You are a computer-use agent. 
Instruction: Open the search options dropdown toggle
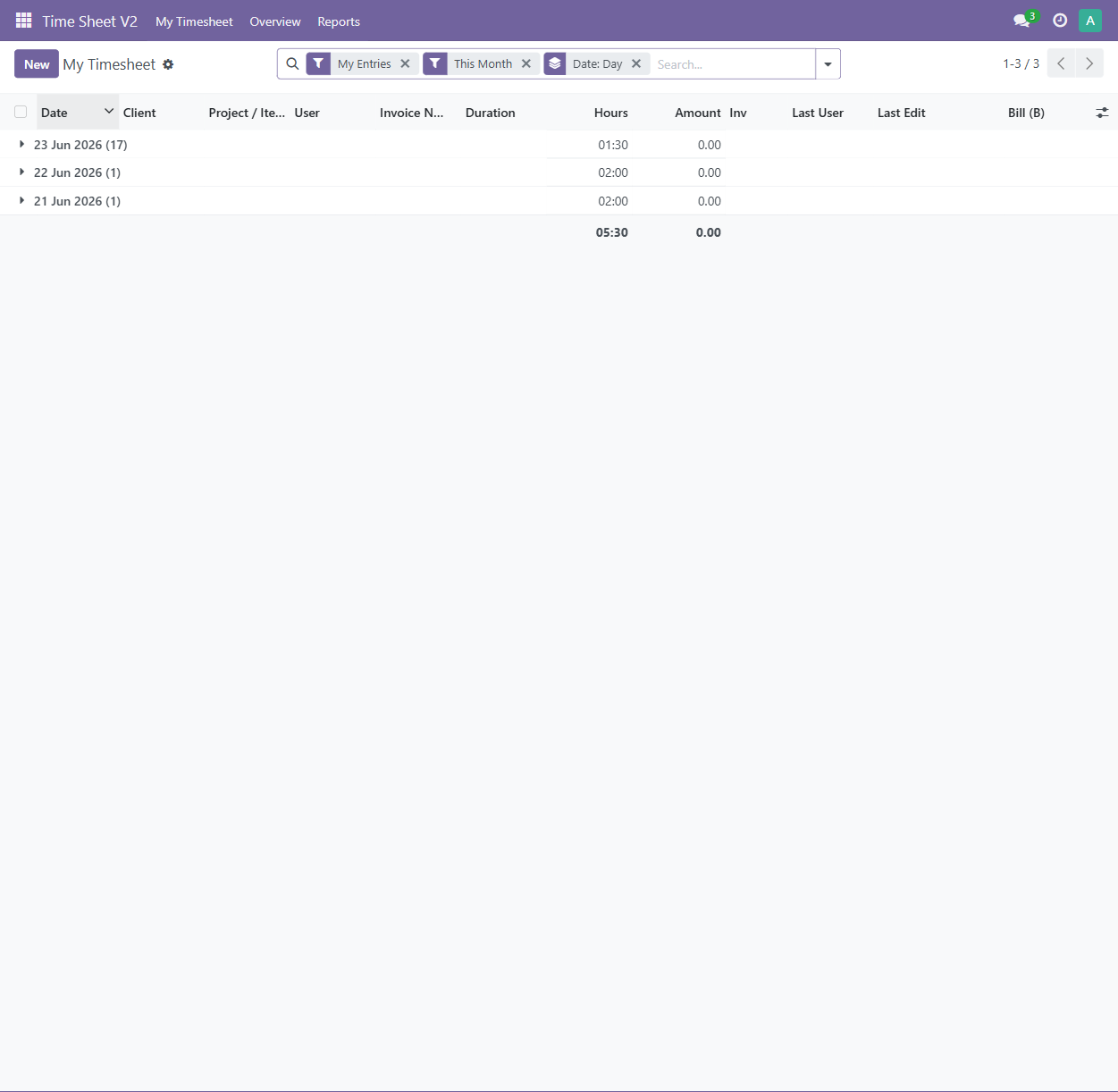pos(828,63)
